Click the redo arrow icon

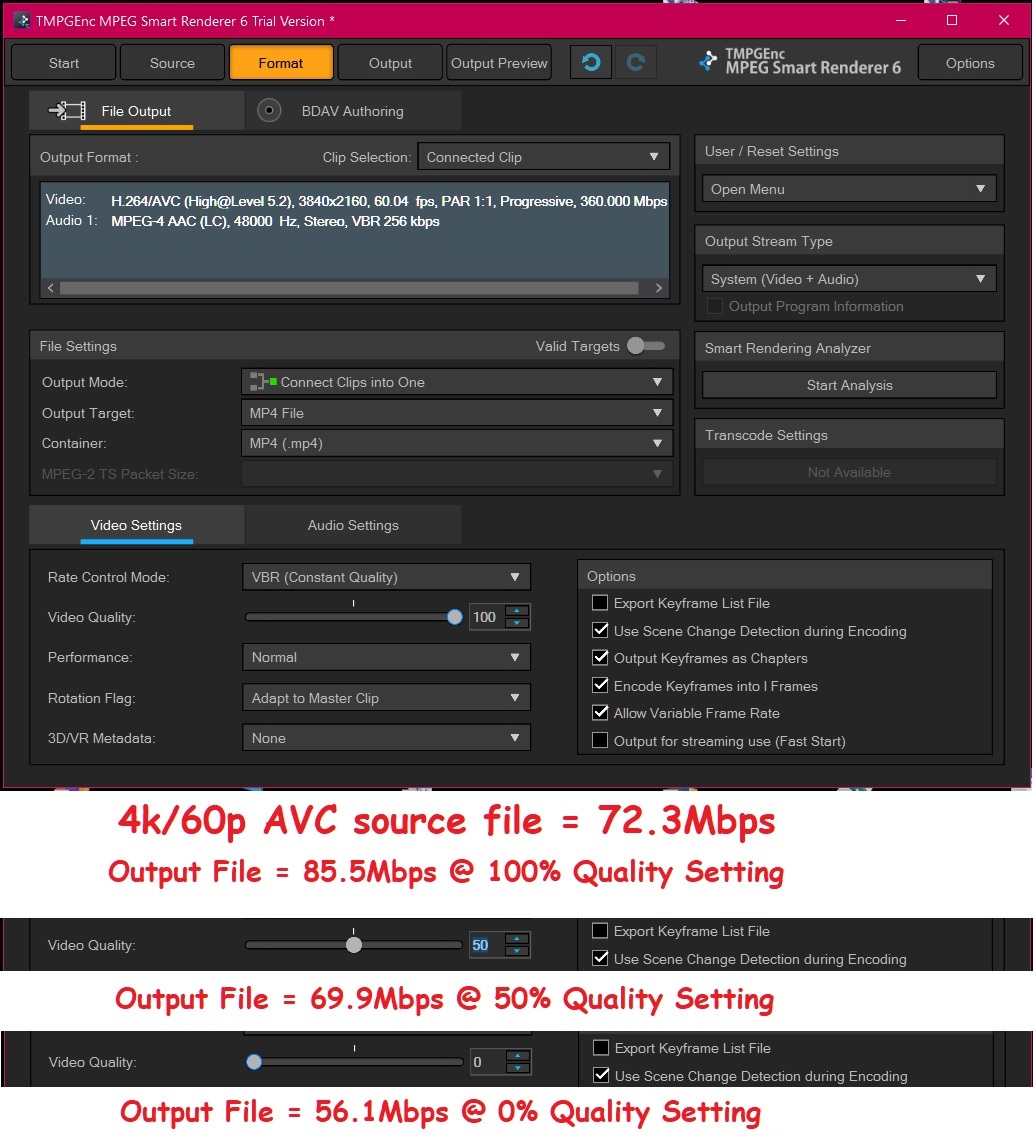[x=635, y=63]
